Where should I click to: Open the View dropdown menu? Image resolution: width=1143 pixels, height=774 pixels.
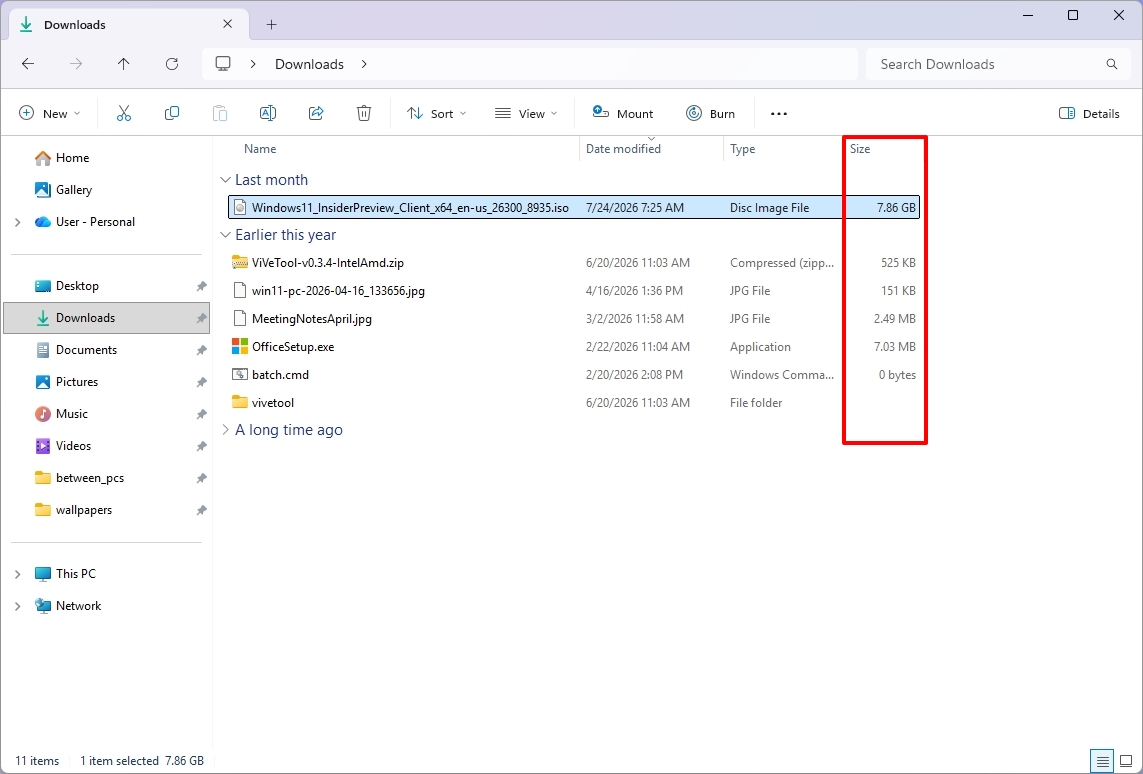(x=526, y=114)
